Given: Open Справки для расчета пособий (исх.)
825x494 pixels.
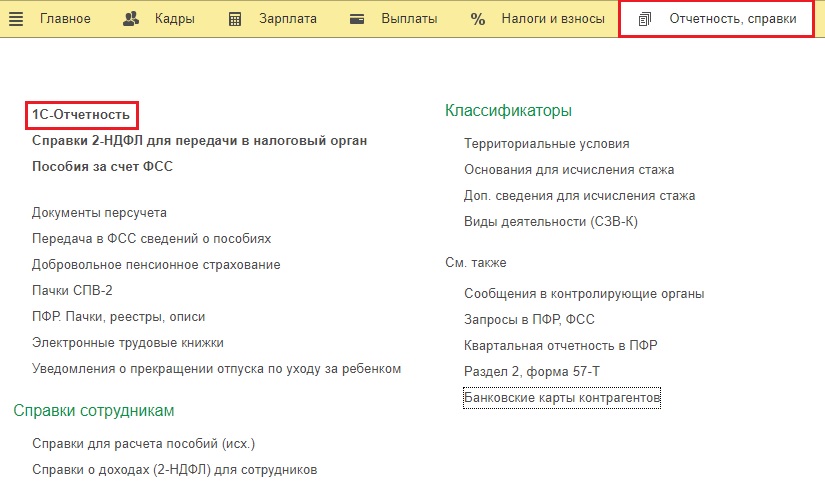Looking at the screenshot, I should (x=136, y=443).
